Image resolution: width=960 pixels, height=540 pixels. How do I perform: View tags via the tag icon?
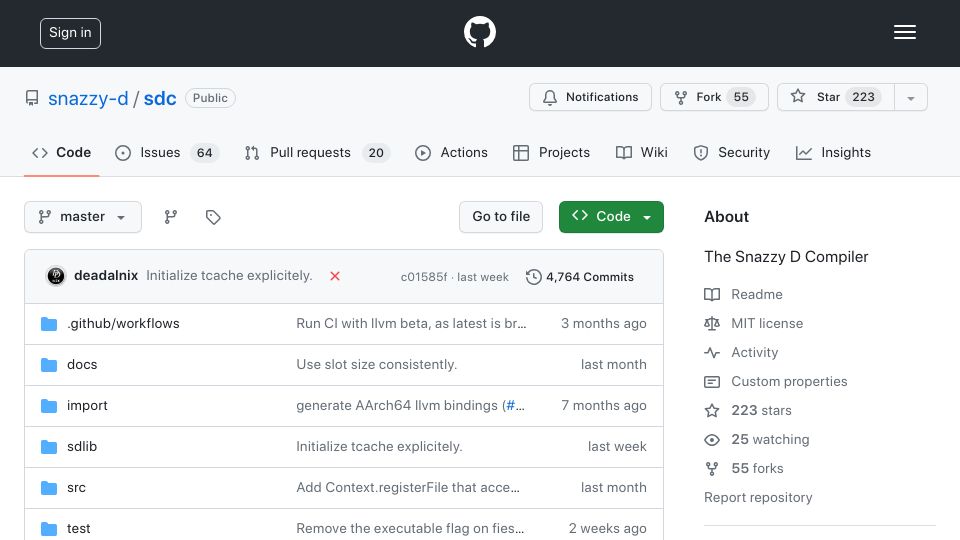click(213, 217)
